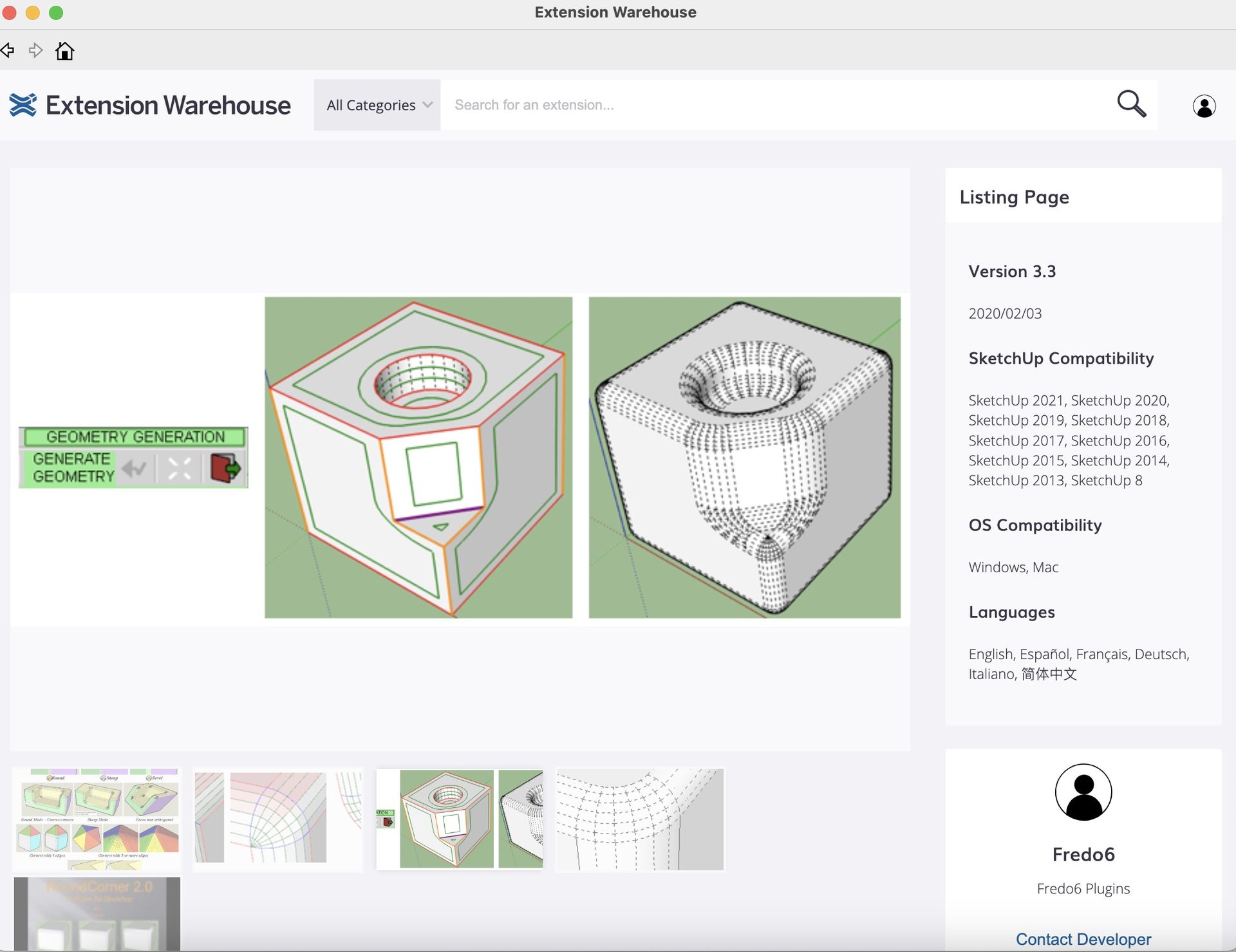Select the fourth dashed wireframe thumbnail

640,819
